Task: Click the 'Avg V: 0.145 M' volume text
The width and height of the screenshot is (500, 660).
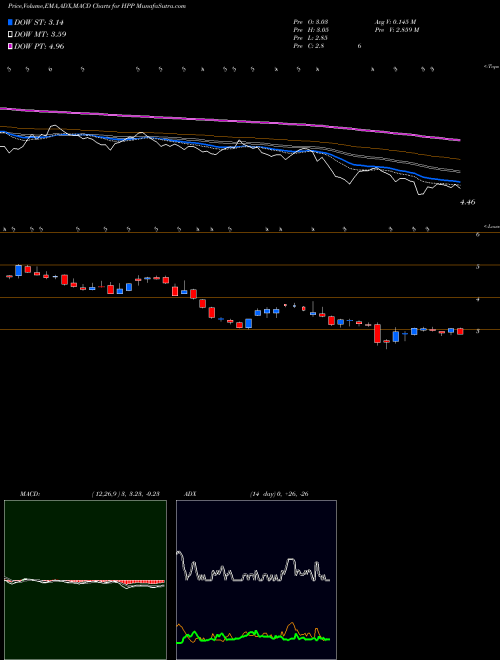Action: coord(395,21)
